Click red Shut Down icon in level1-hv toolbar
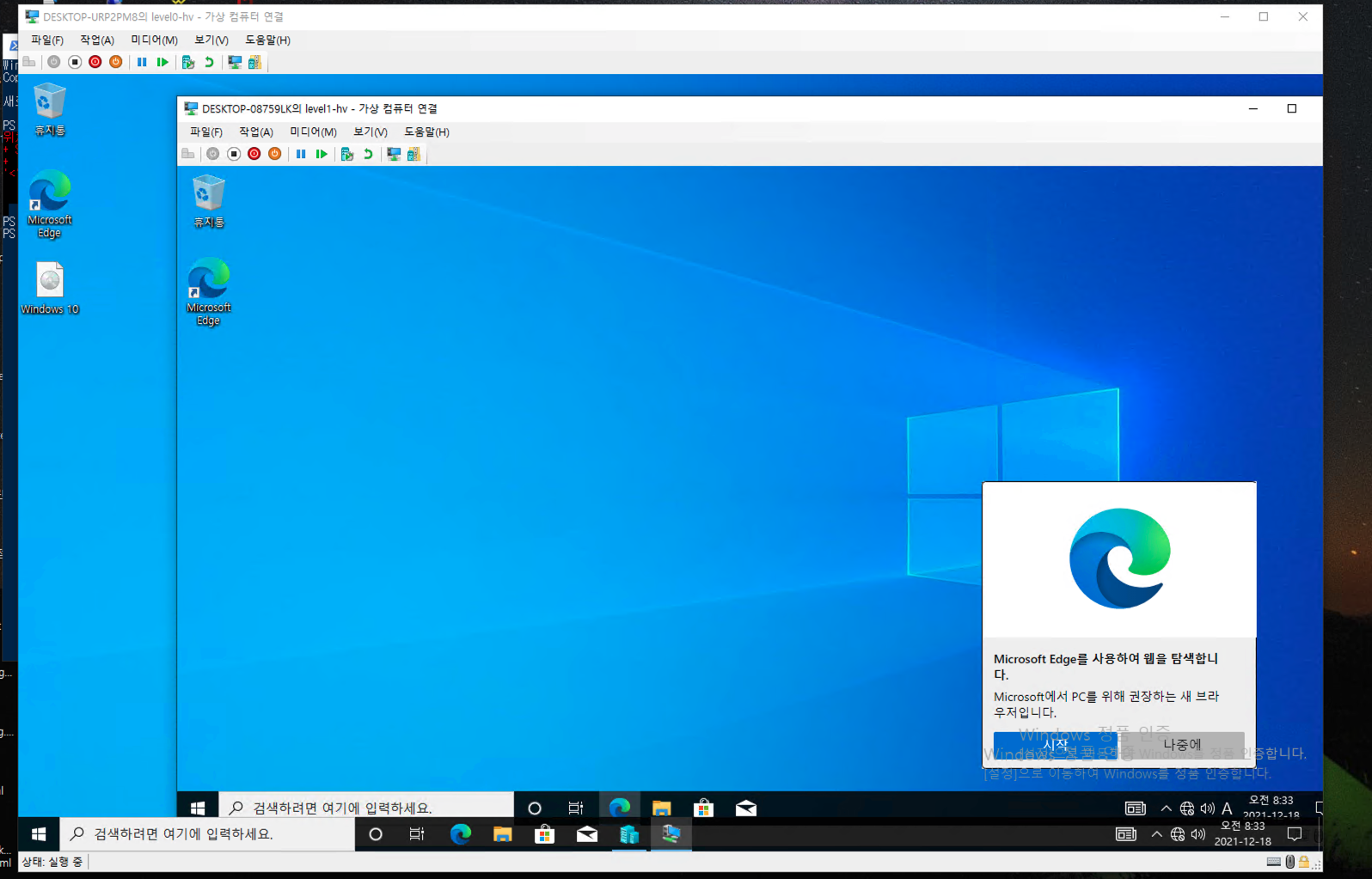1372x879 pixels. [254, 154]
